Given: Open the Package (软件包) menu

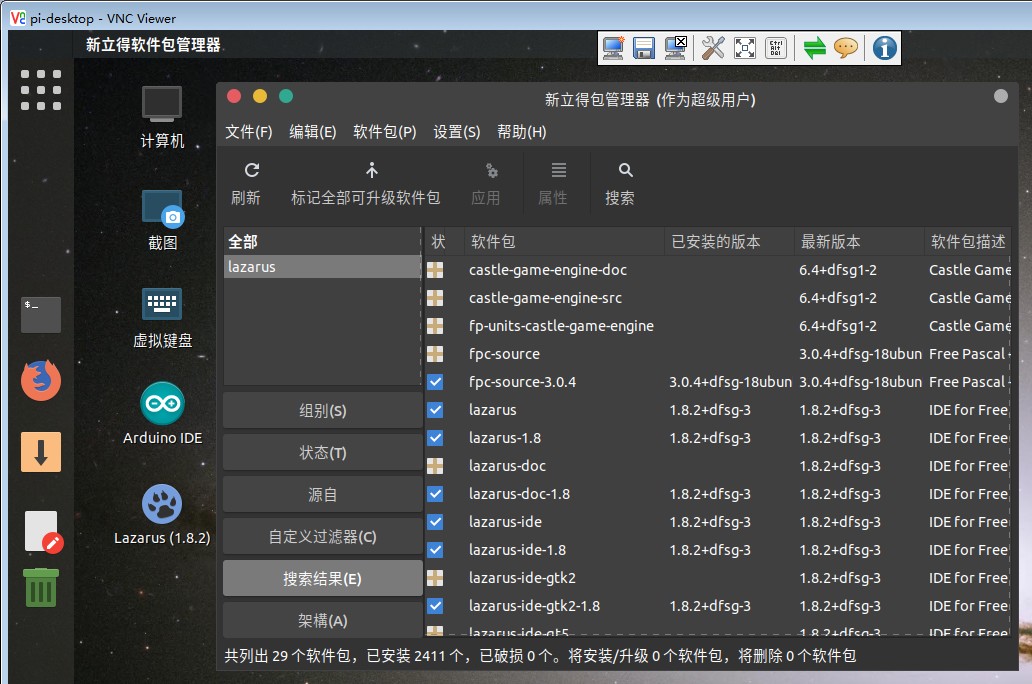Looking at the screenshot, I should coord(385,132).
